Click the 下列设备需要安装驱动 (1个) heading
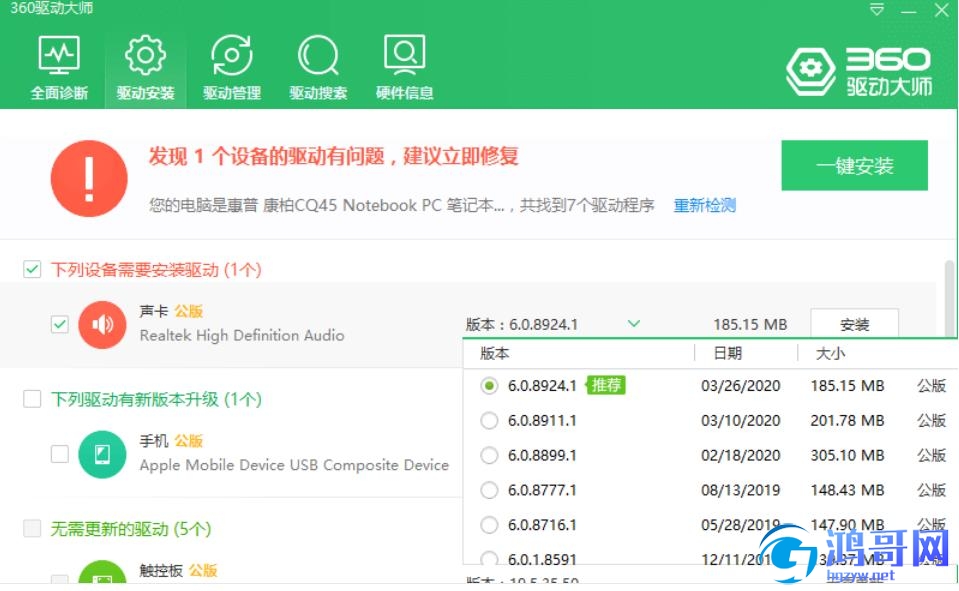This screenshot has width=959, height=591. point(156,270)
